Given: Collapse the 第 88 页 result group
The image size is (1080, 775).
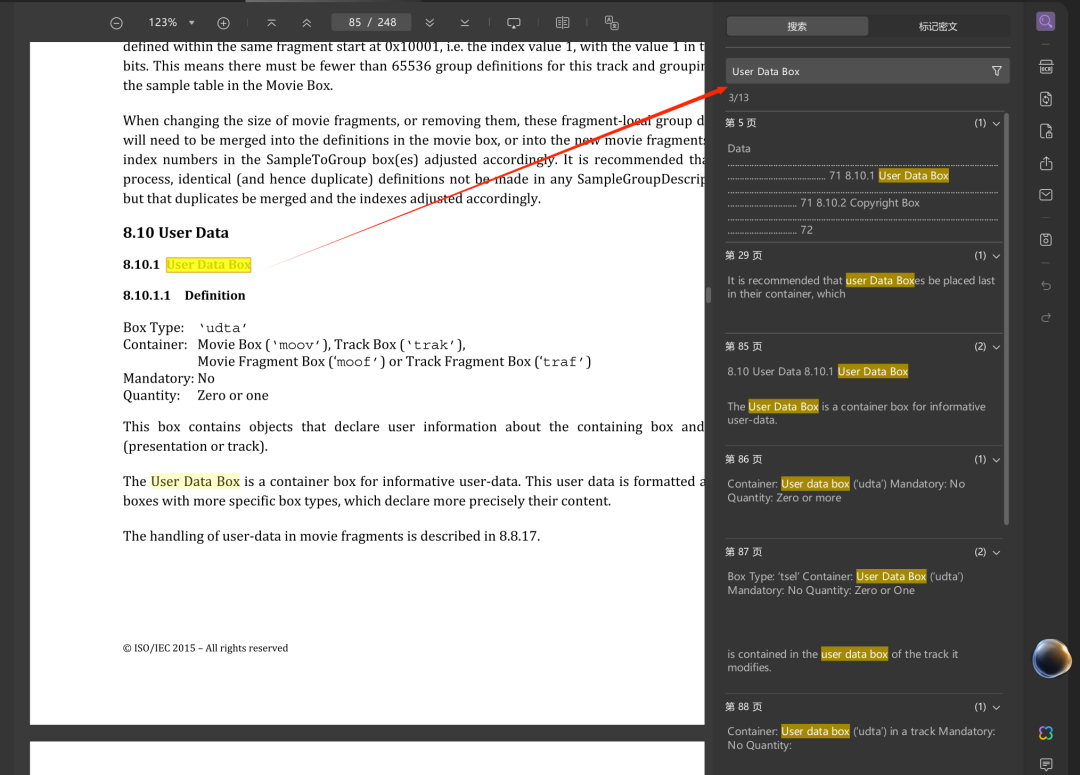Looking at the screenshot, I should [996, 707].
